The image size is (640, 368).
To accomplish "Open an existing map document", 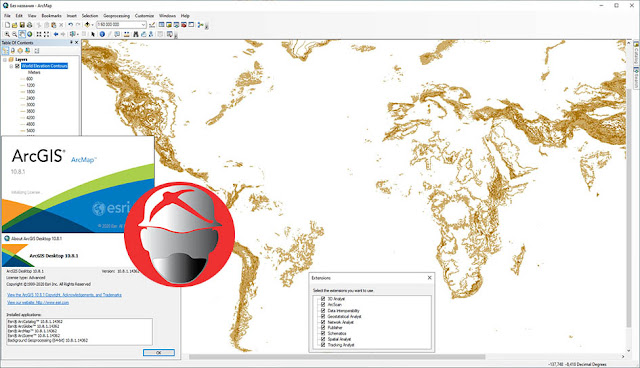I will point(14,25).
